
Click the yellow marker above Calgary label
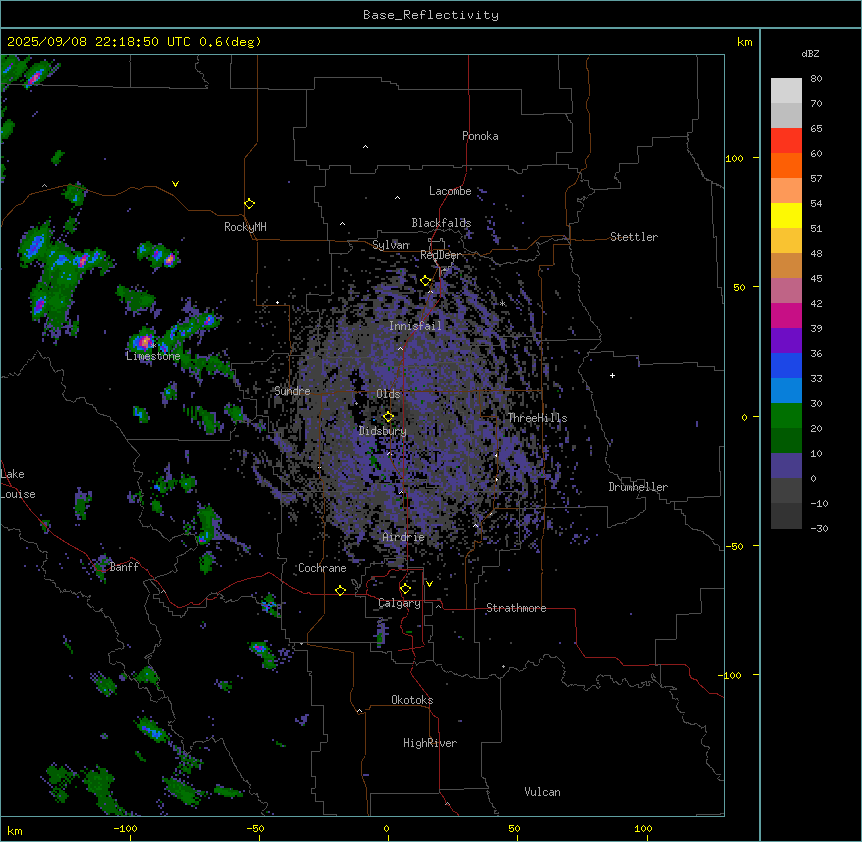click(x=405, y=589)
